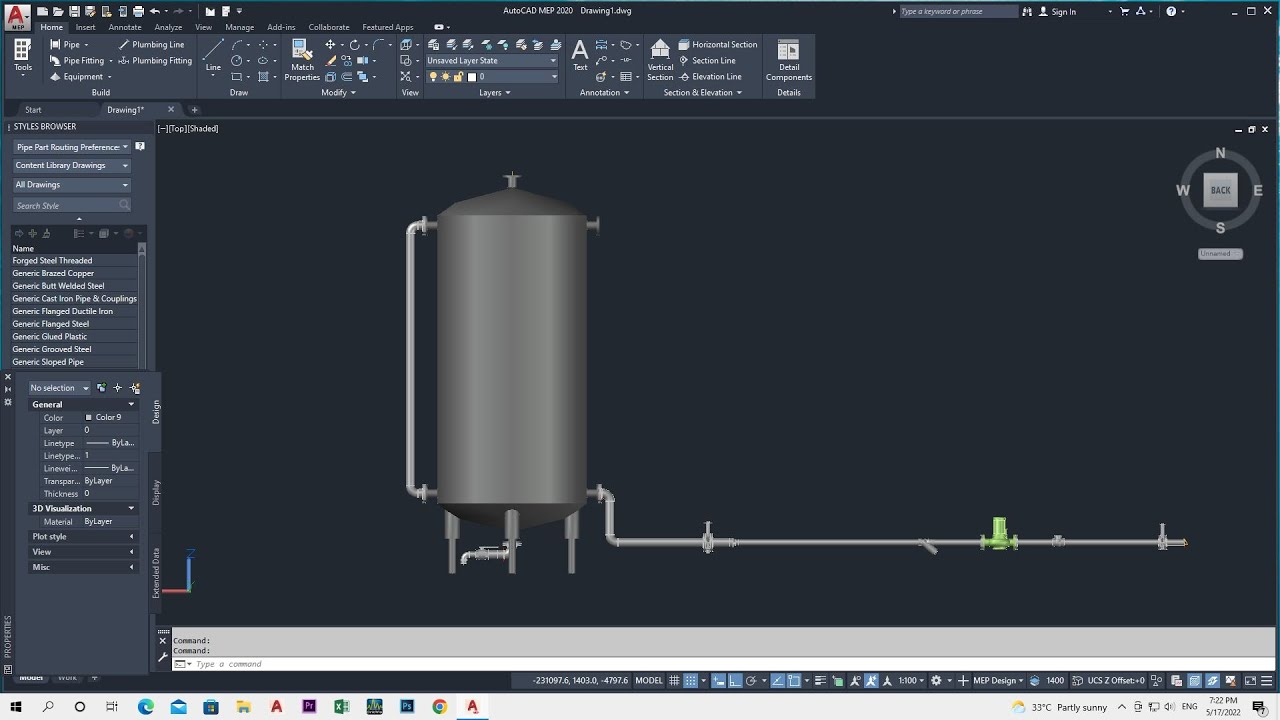Click the Move tool in Modify panel
The image size is (1280, 720).
[330, 45]
